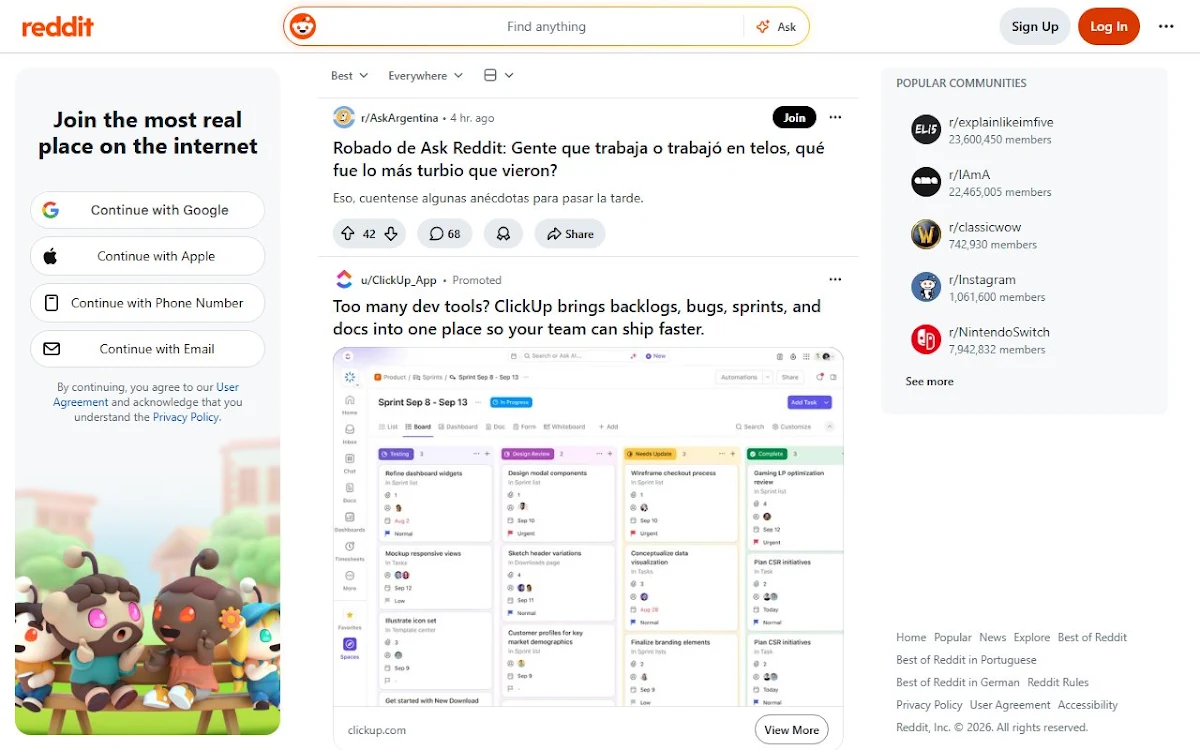Screen dimensions: 1200x750
Task: Open the ClickUp sprint board ad image
Action: tap(588, 527)
